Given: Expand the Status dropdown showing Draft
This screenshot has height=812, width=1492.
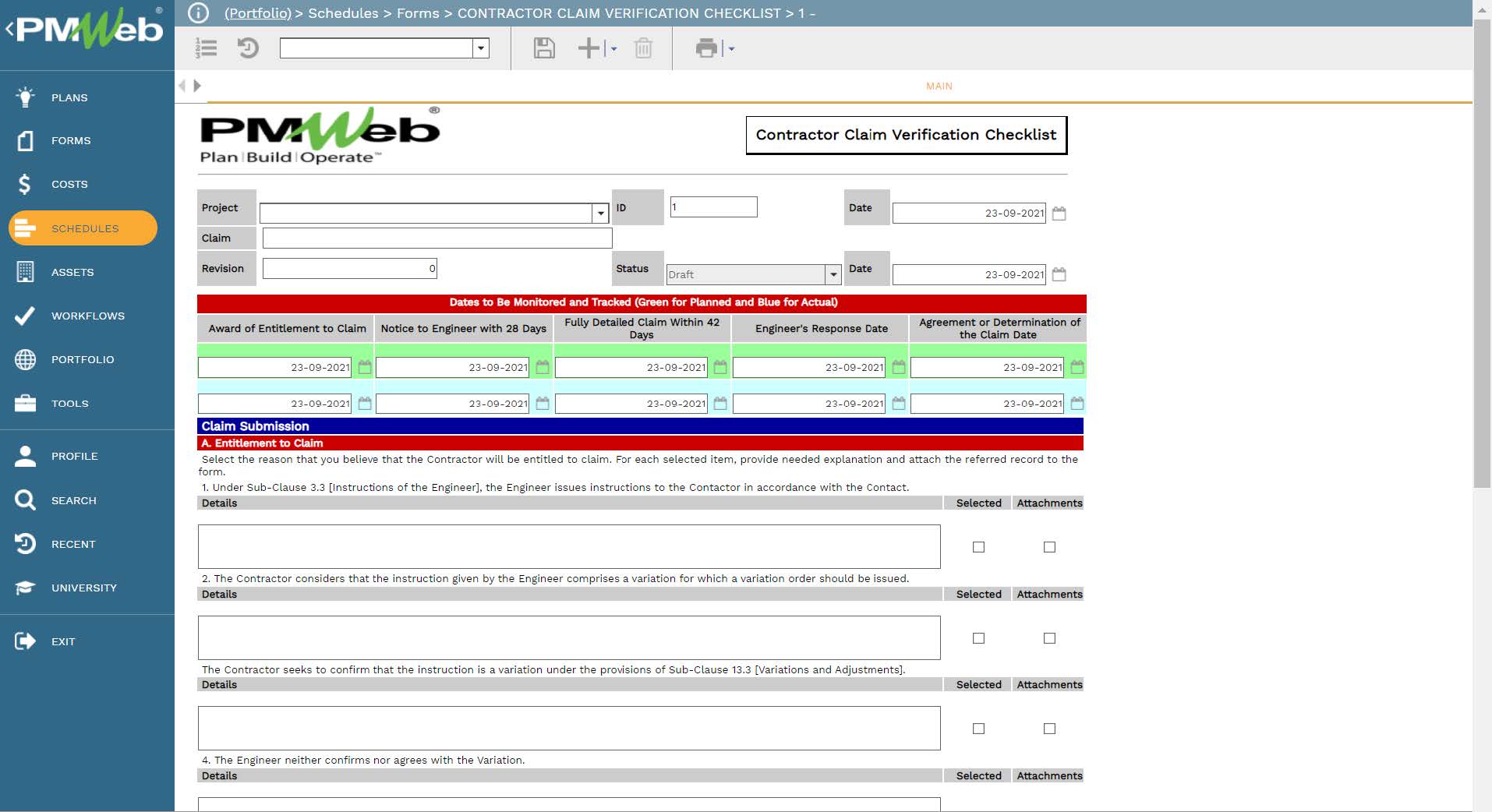Looking at the screenshot, I should point(833,274).
